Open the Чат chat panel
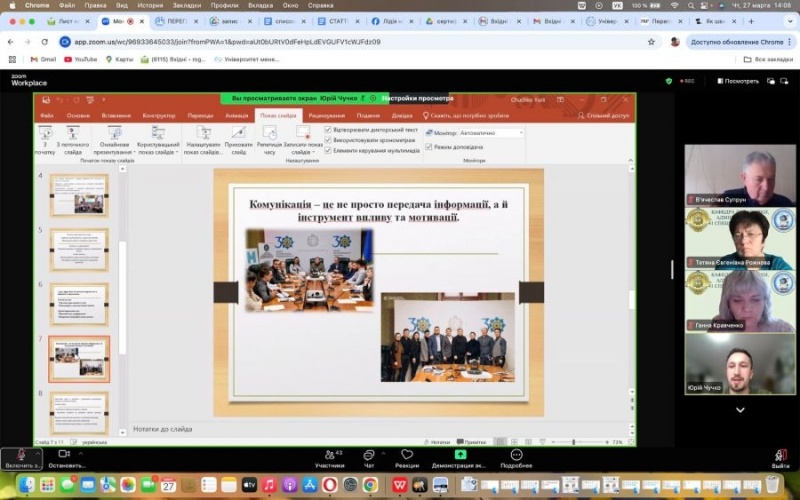Image resolution: width=800 pixels, height=500 pixels. point(369,455)
